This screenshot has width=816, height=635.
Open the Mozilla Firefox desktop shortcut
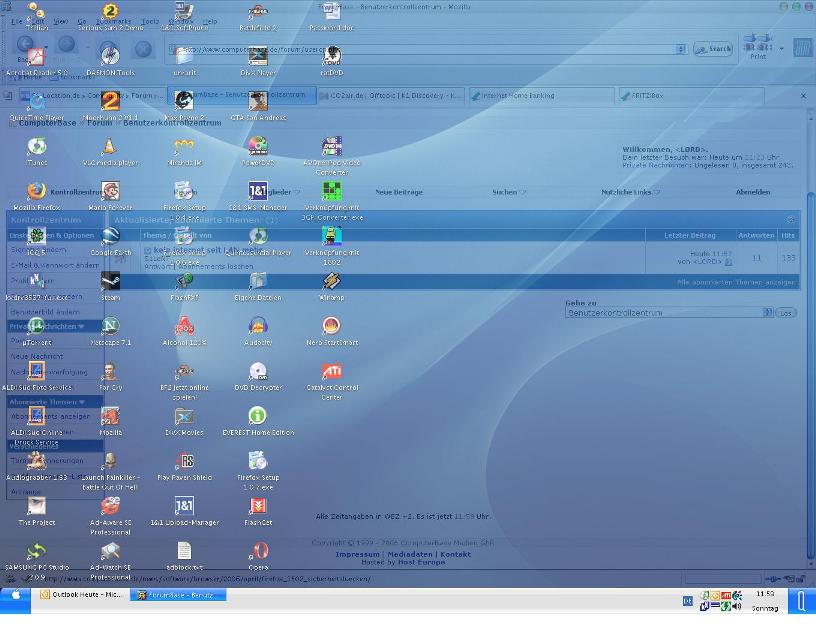(x=36, y=195)
